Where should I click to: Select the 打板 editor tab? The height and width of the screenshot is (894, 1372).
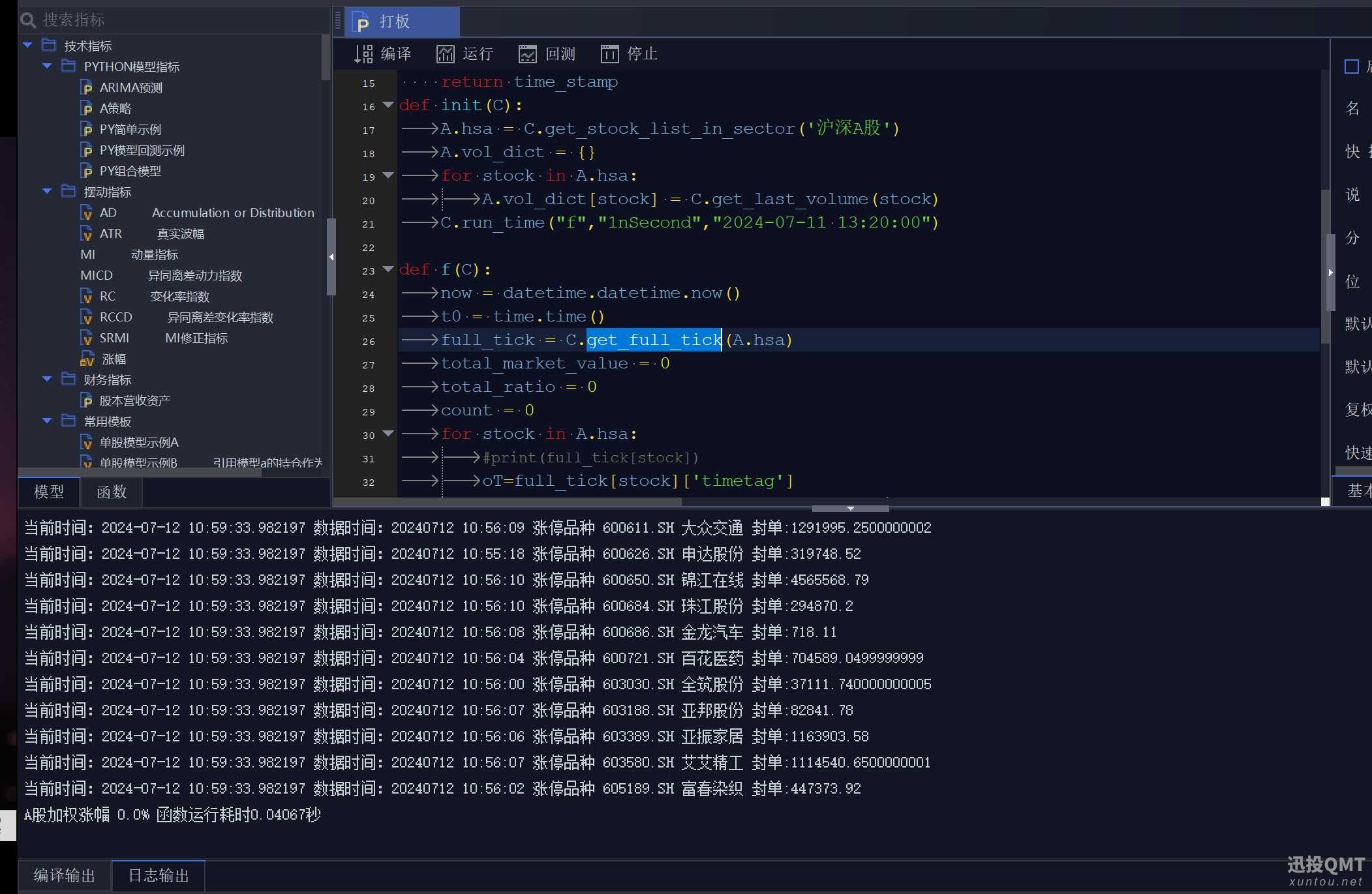pyautogui.click(x=403, y=22)
